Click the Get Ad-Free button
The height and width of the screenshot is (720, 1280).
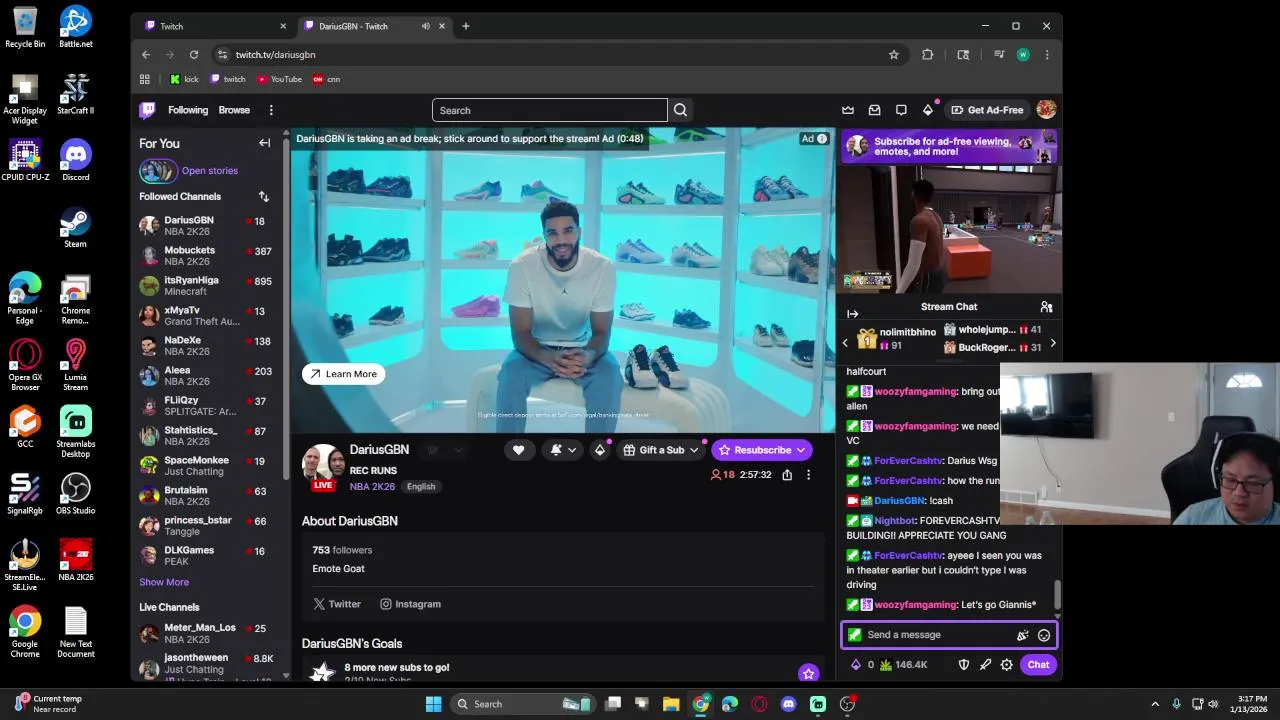pos(987,110)
